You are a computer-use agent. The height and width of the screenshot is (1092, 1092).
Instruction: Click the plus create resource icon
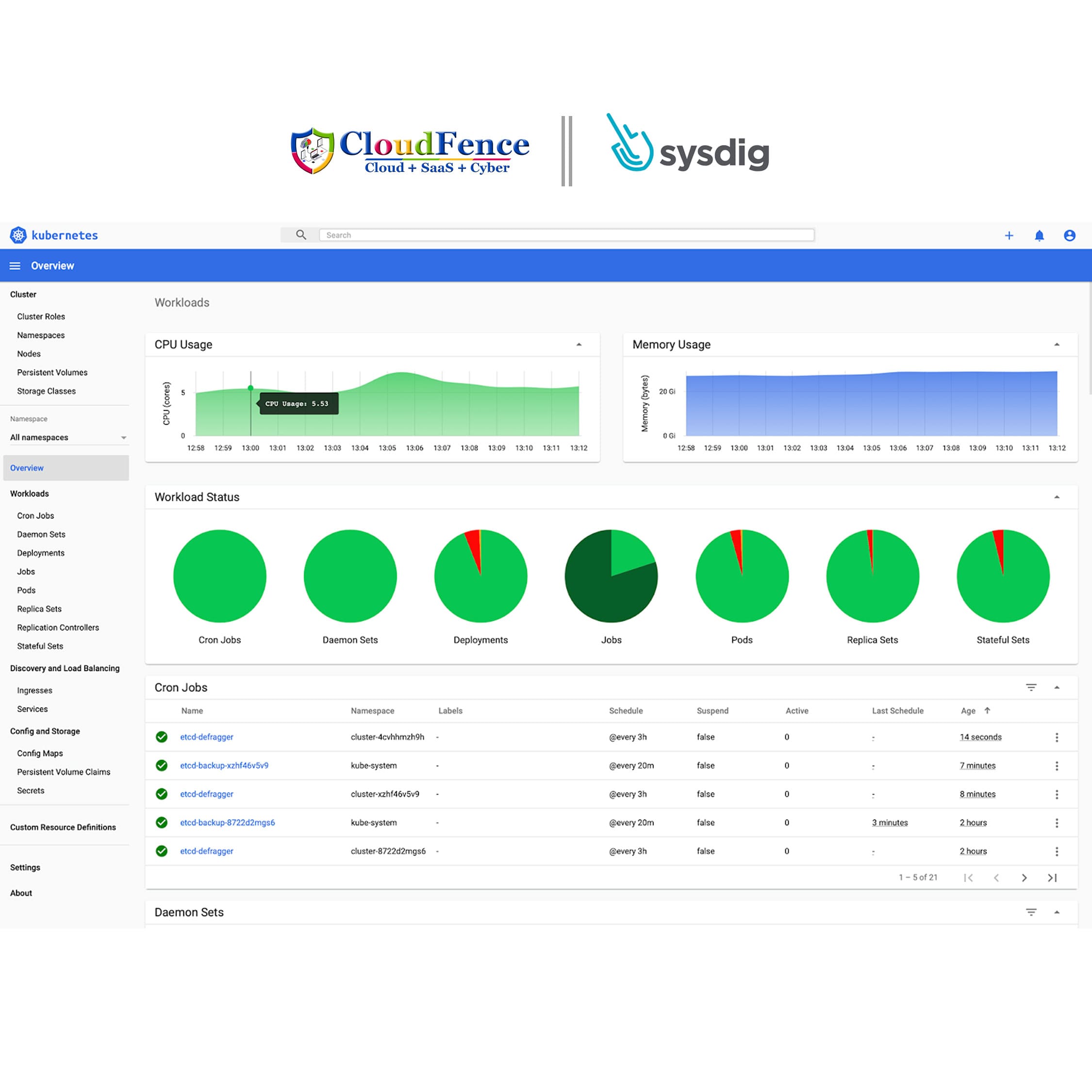[x=1009, y=236]
